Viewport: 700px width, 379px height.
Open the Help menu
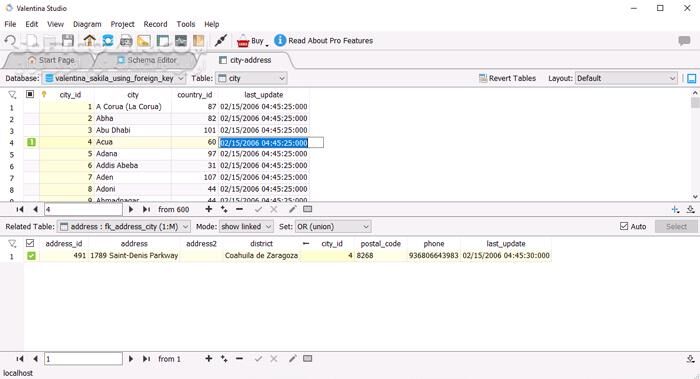tap(212, 24)
